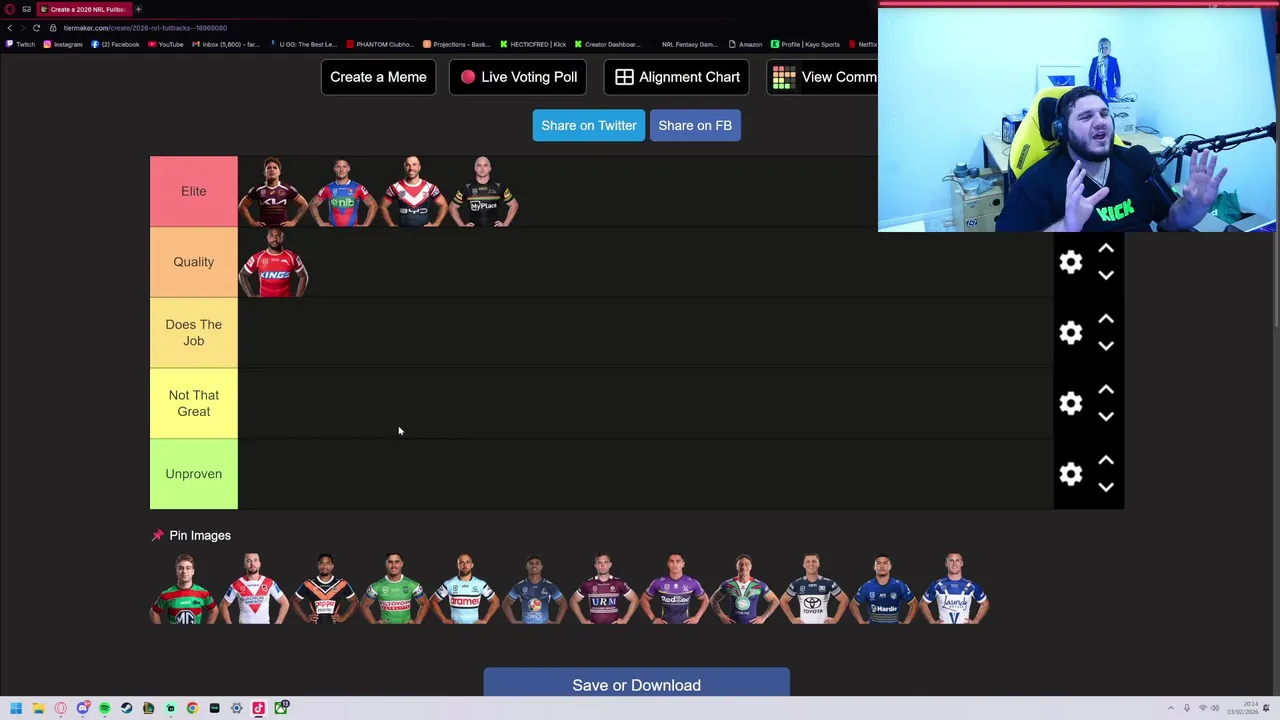
Task: Reload the page
Action: (36, 28)
